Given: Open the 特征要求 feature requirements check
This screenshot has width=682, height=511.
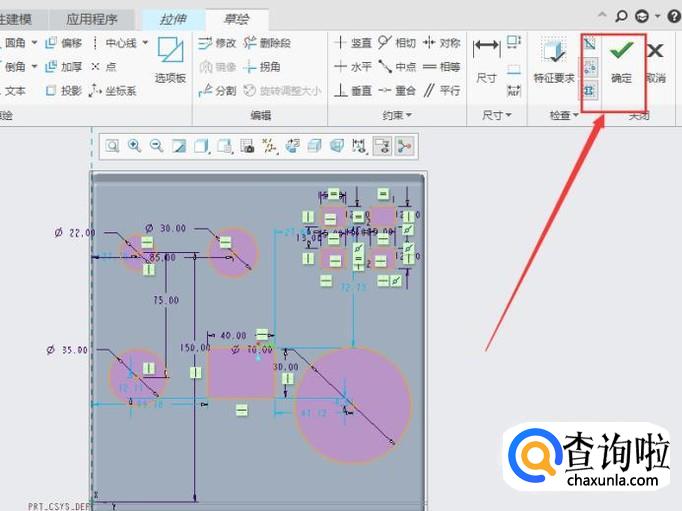Looking at the screenshot, I should point(554,61).
